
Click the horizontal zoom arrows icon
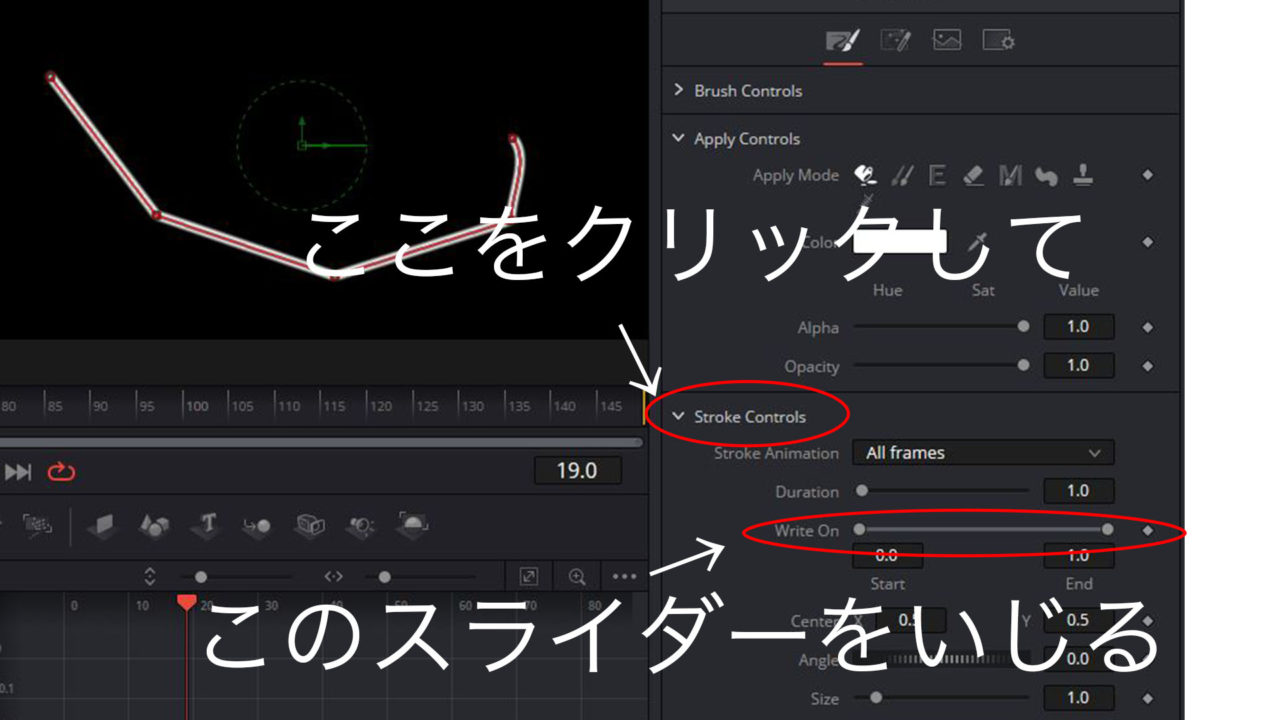pyautogui.click(x=334, y=577)
